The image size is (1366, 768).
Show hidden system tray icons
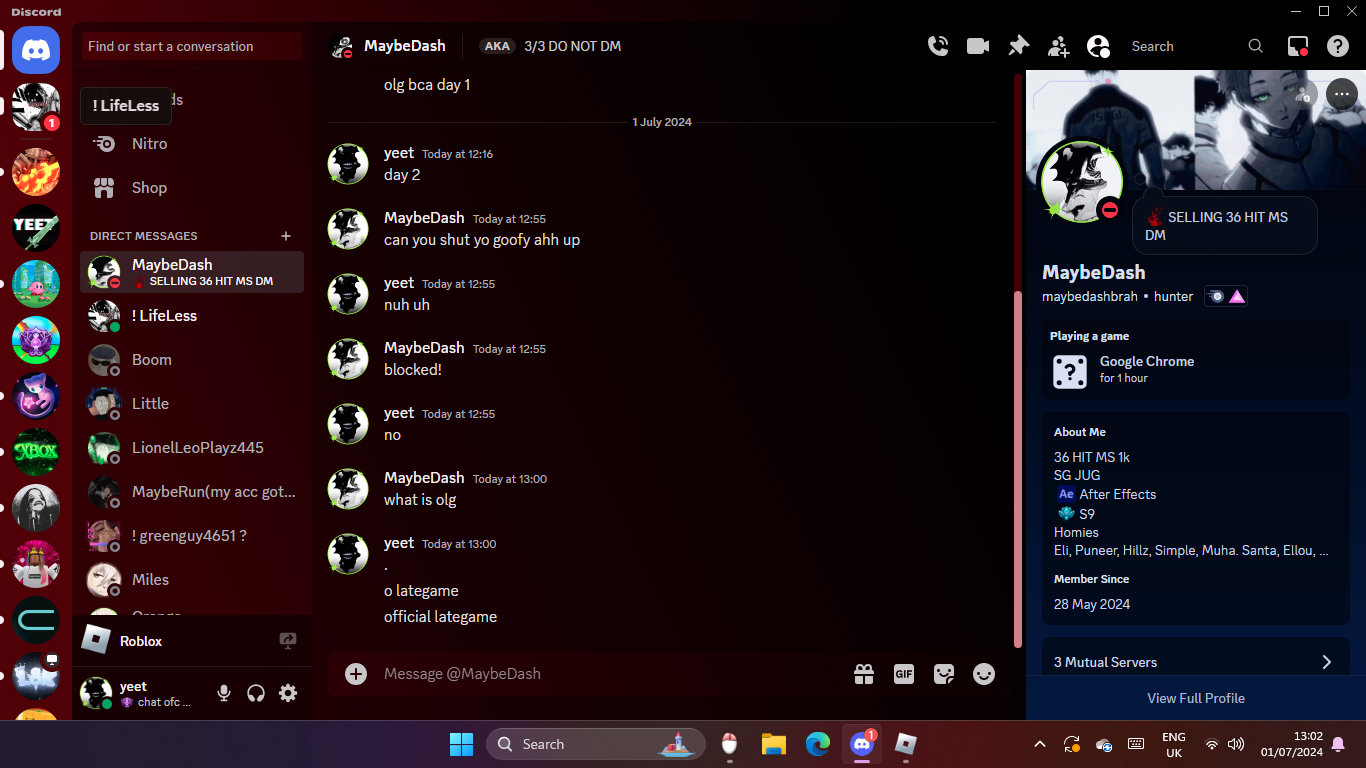point(1039,744)
